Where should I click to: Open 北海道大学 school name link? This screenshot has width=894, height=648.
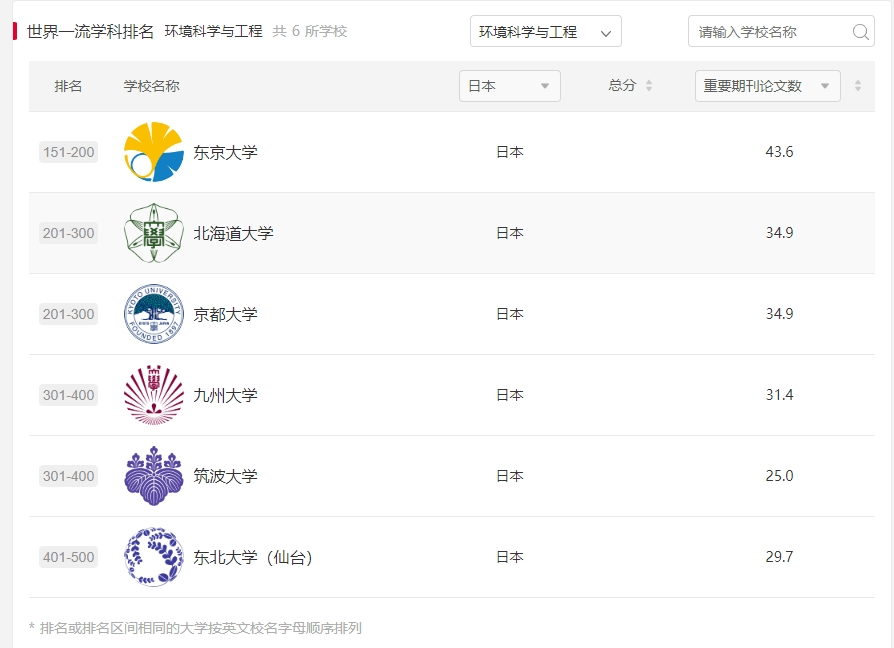pyautogui.click(x=233, y=233)
